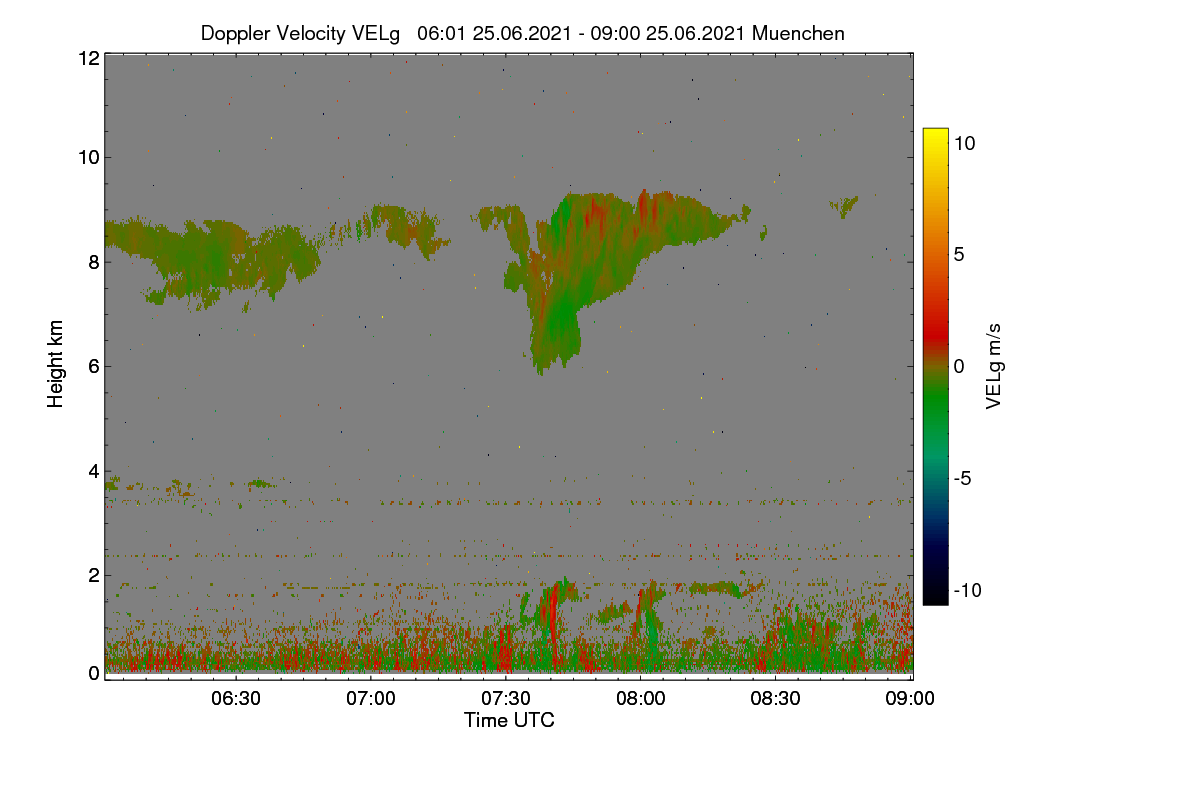Click the 06:30 time axis label
Image resolution: width=1200 pixels, height=800 pixels.
point(237,698)
